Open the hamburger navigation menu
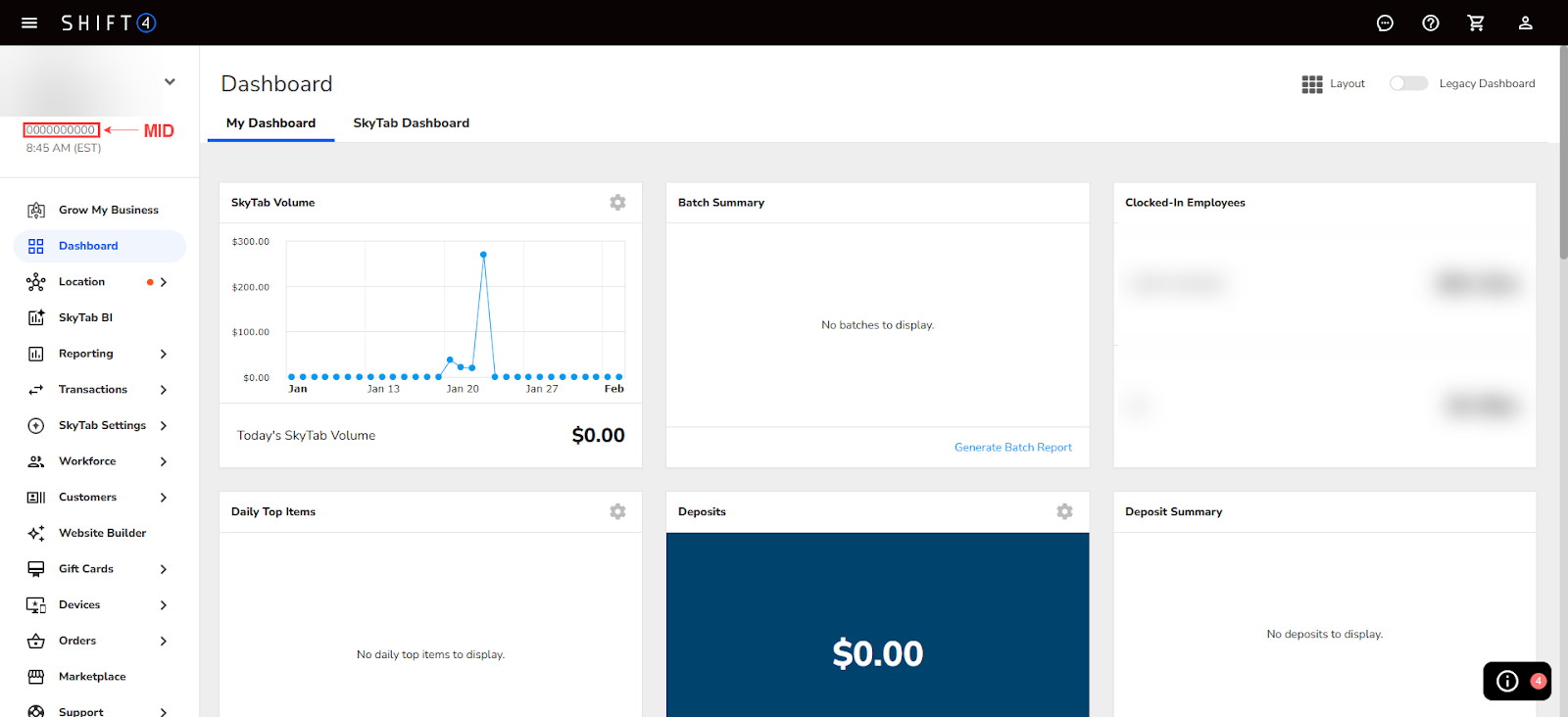This screenshot has width=1568, height=717. coord(29,23)
